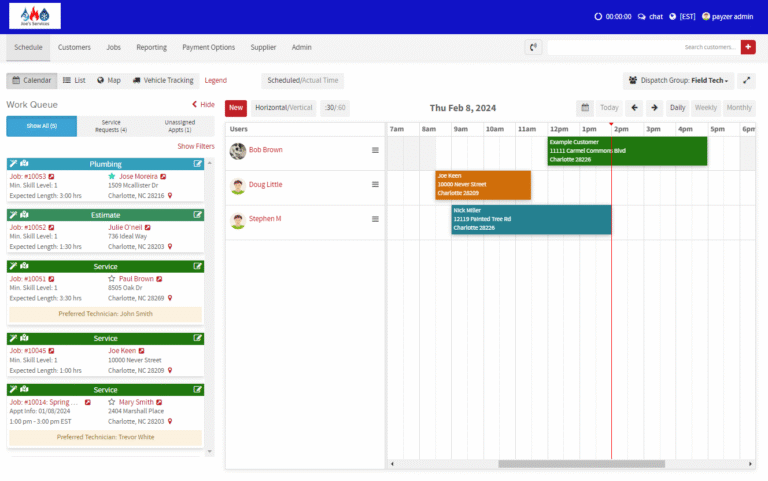Viewport: 768px width, 481px height.
Task: Edit the Plumbing job card icon
Action: pos(197,164)
